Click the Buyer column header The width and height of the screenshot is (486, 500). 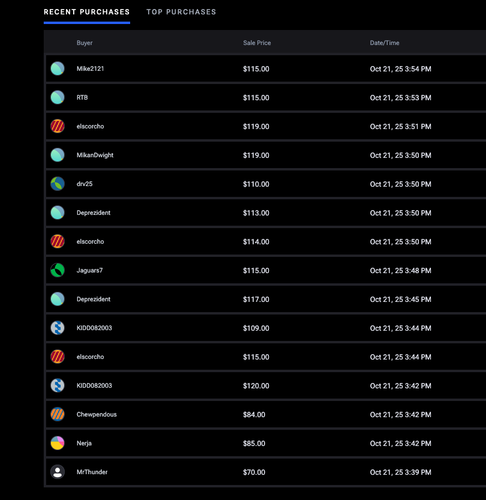pyautogui.click(x=85, y=43)
